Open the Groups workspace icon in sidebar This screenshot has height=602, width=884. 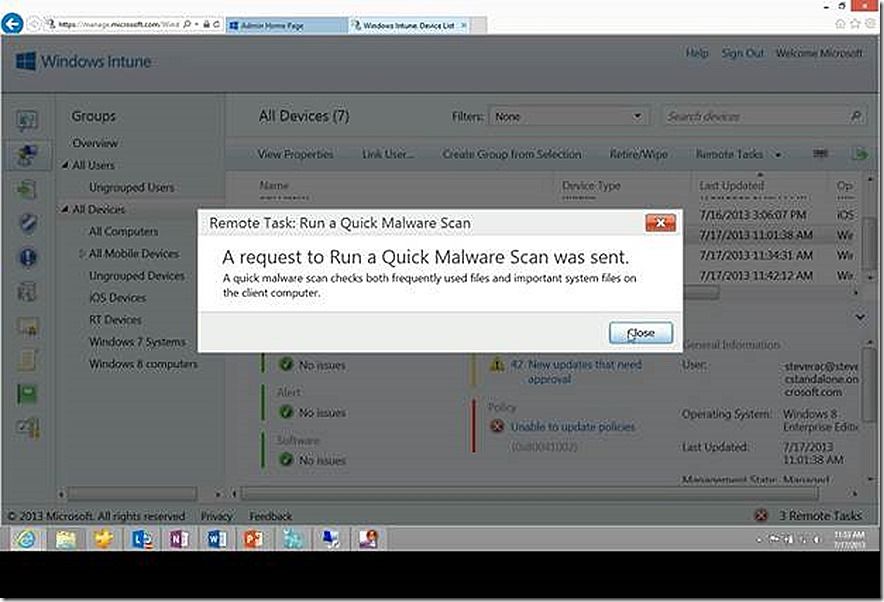pyautogui.click(x=27, y=154)
